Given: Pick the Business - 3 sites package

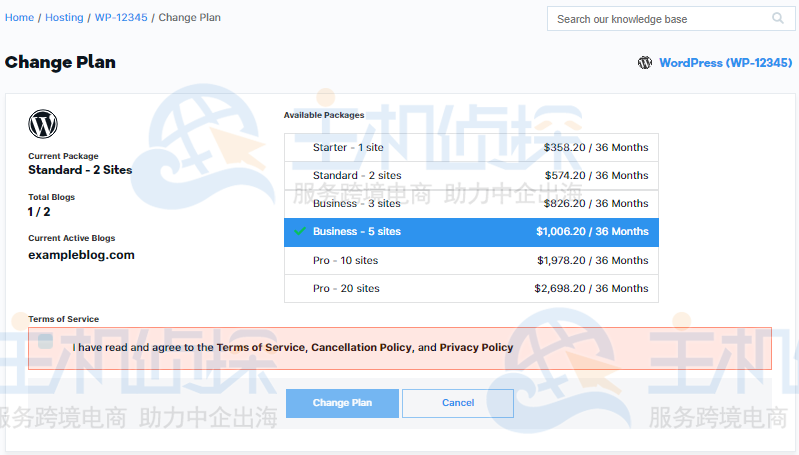Looking at the screenshot, I should click(471, 203).
